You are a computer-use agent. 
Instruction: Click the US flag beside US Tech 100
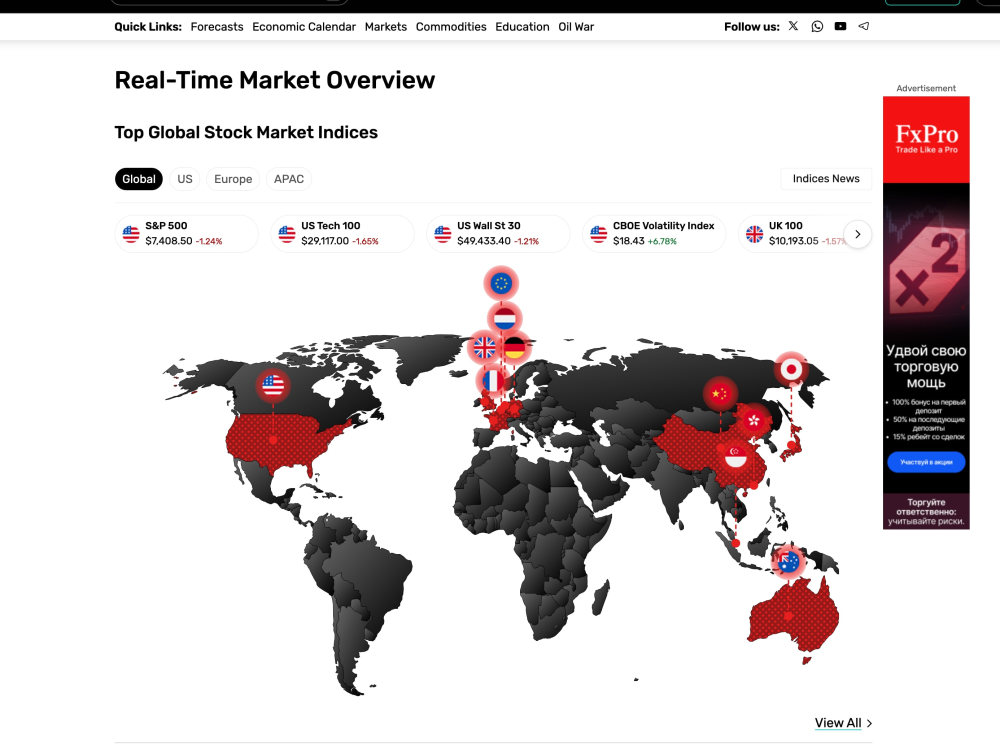click(x=287, y=234)
